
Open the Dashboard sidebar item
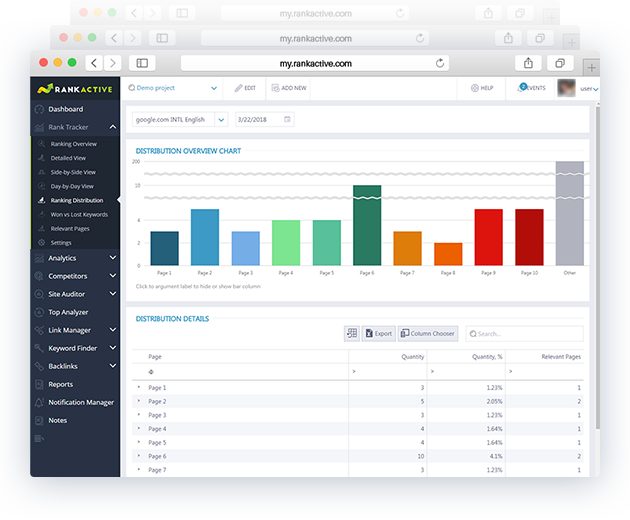(65, 109)
